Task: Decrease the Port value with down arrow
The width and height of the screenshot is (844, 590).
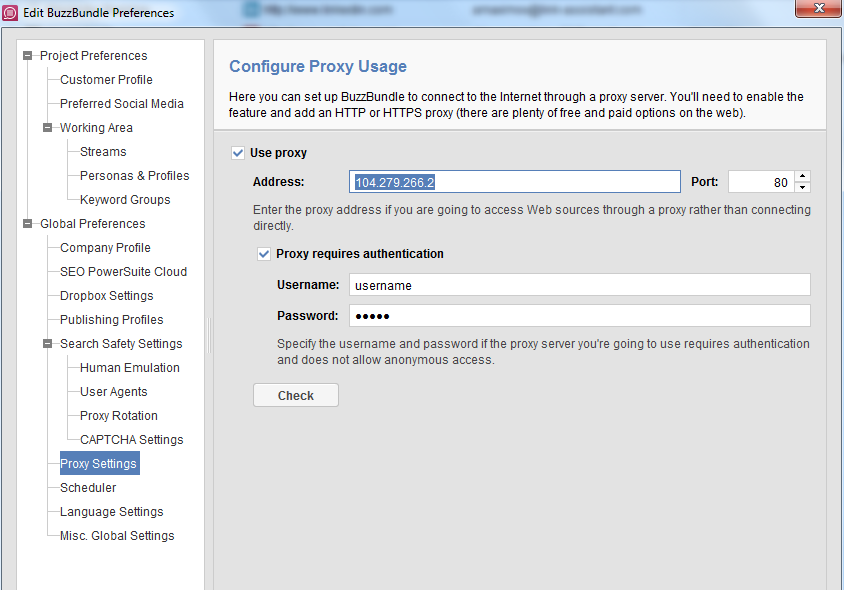Action: [x=803, y=187]
